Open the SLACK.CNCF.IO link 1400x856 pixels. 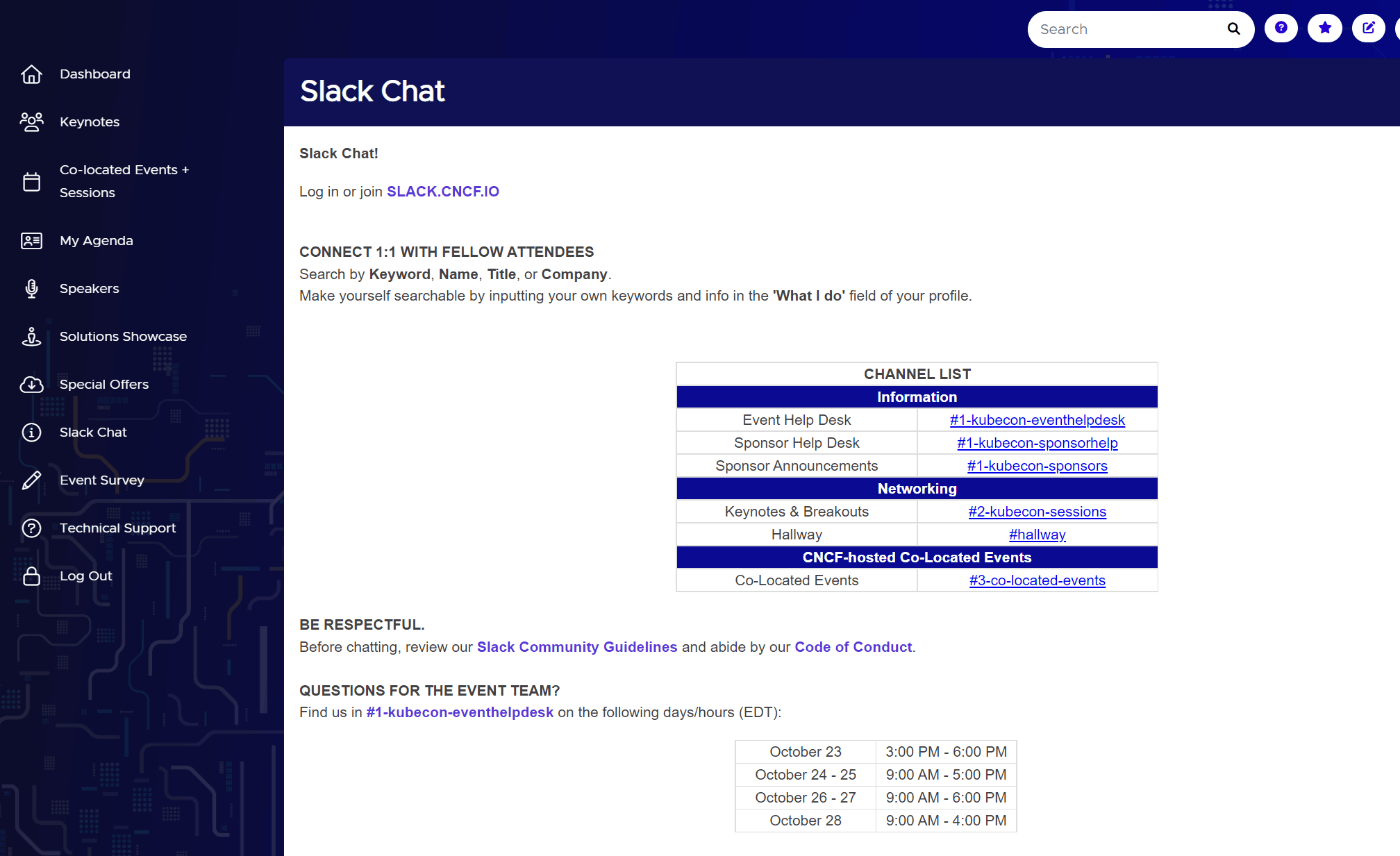point(443,192)
